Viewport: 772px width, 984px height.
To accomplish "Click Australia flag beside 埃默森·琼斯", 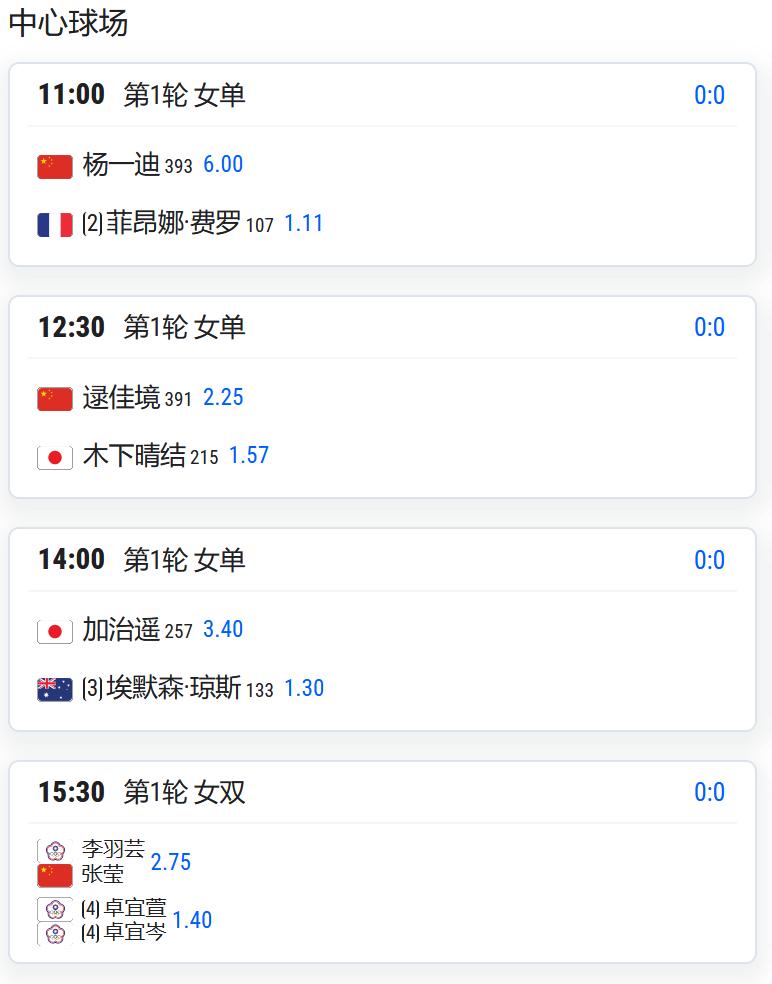I will 55,690.
